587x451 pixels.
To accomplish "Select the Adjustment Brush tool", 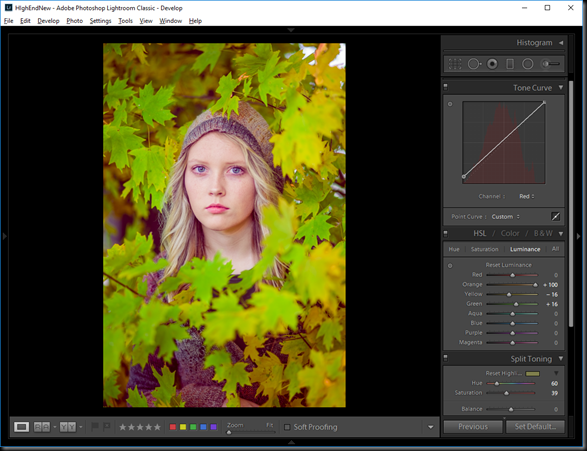I will point(551,64).
